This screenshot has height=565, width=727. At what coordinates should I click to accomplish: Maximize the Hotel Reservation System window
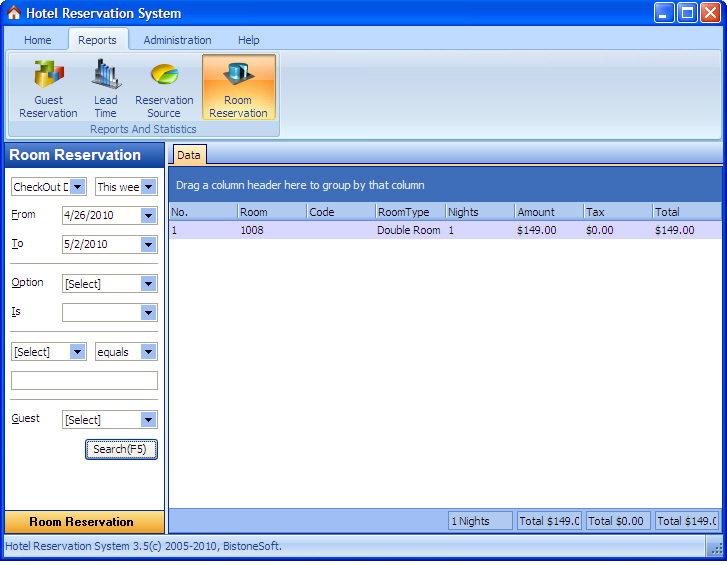coord(687,13)
